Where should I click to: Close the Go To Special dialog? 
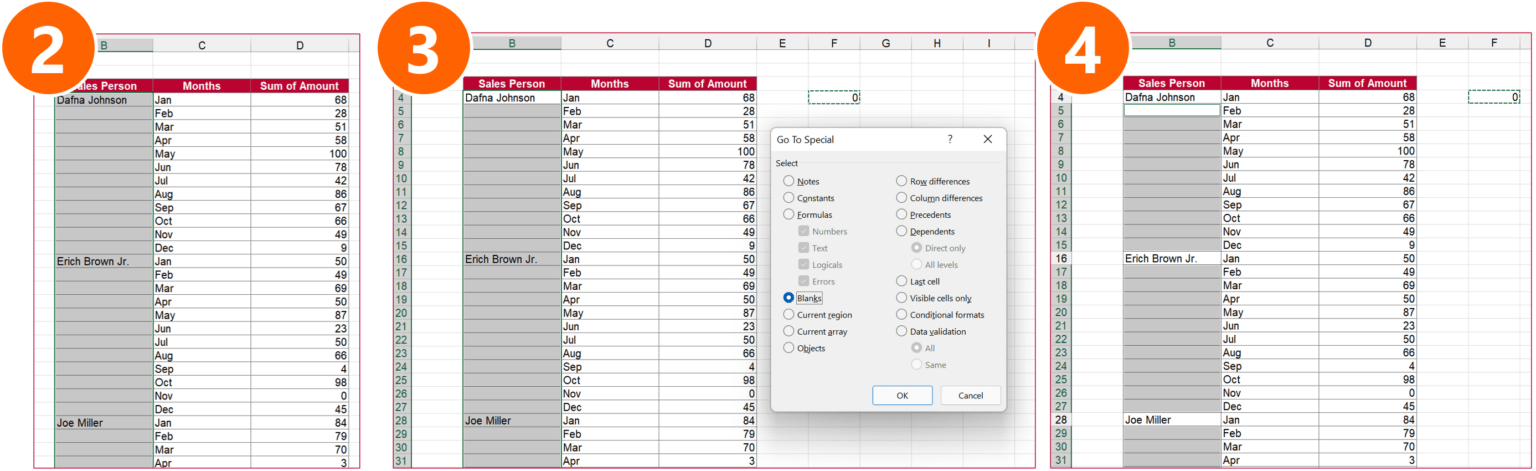[987, 140]
